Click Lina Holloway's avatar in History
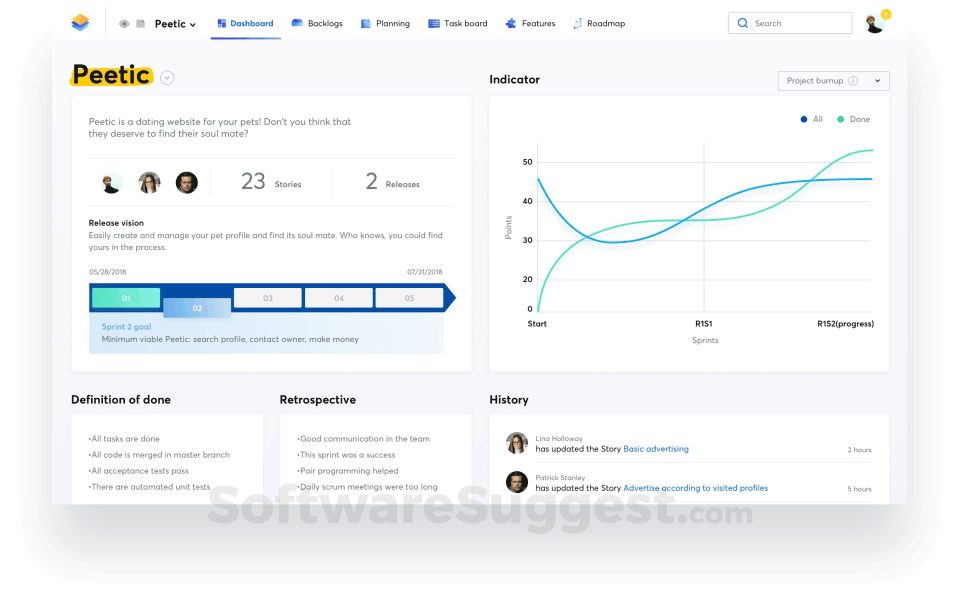960x603 pixels. [x=517, y=443]
